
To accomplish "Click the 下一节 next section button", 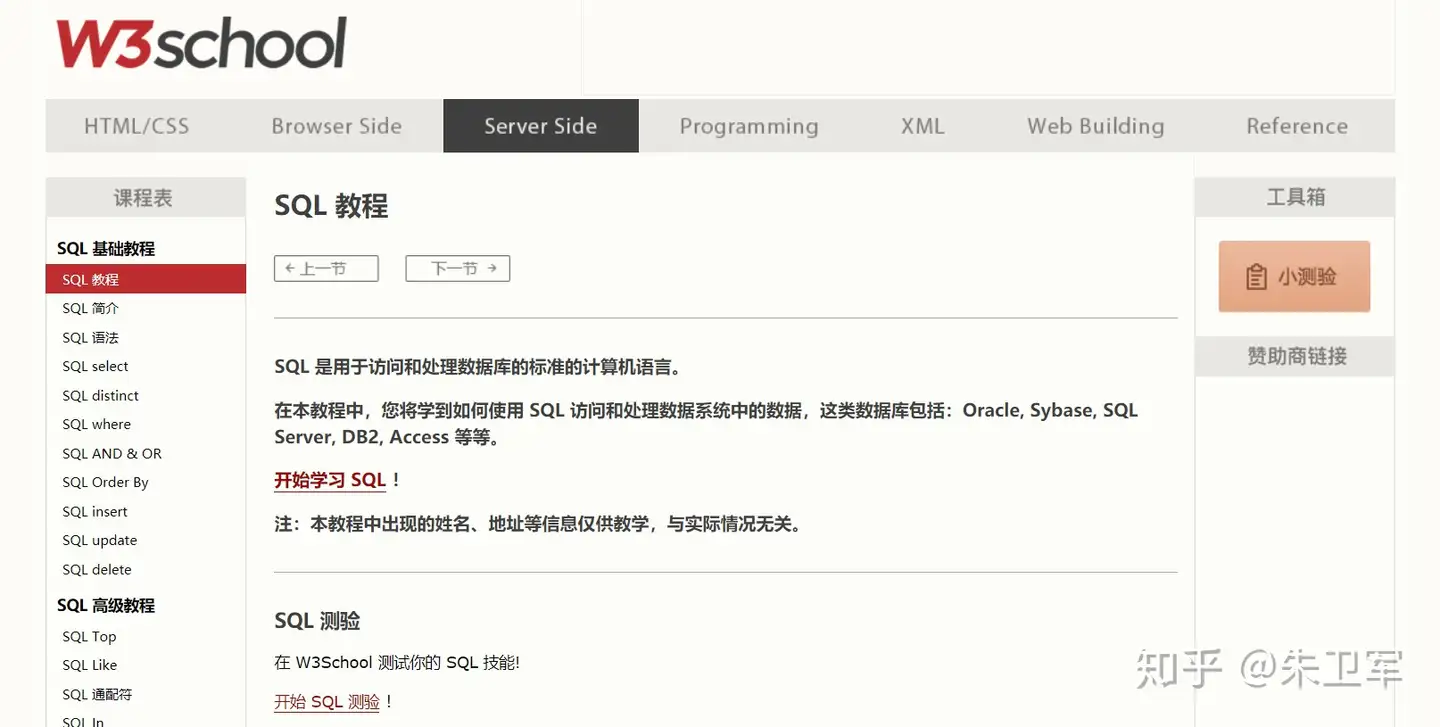I will [x=458, y=268].
